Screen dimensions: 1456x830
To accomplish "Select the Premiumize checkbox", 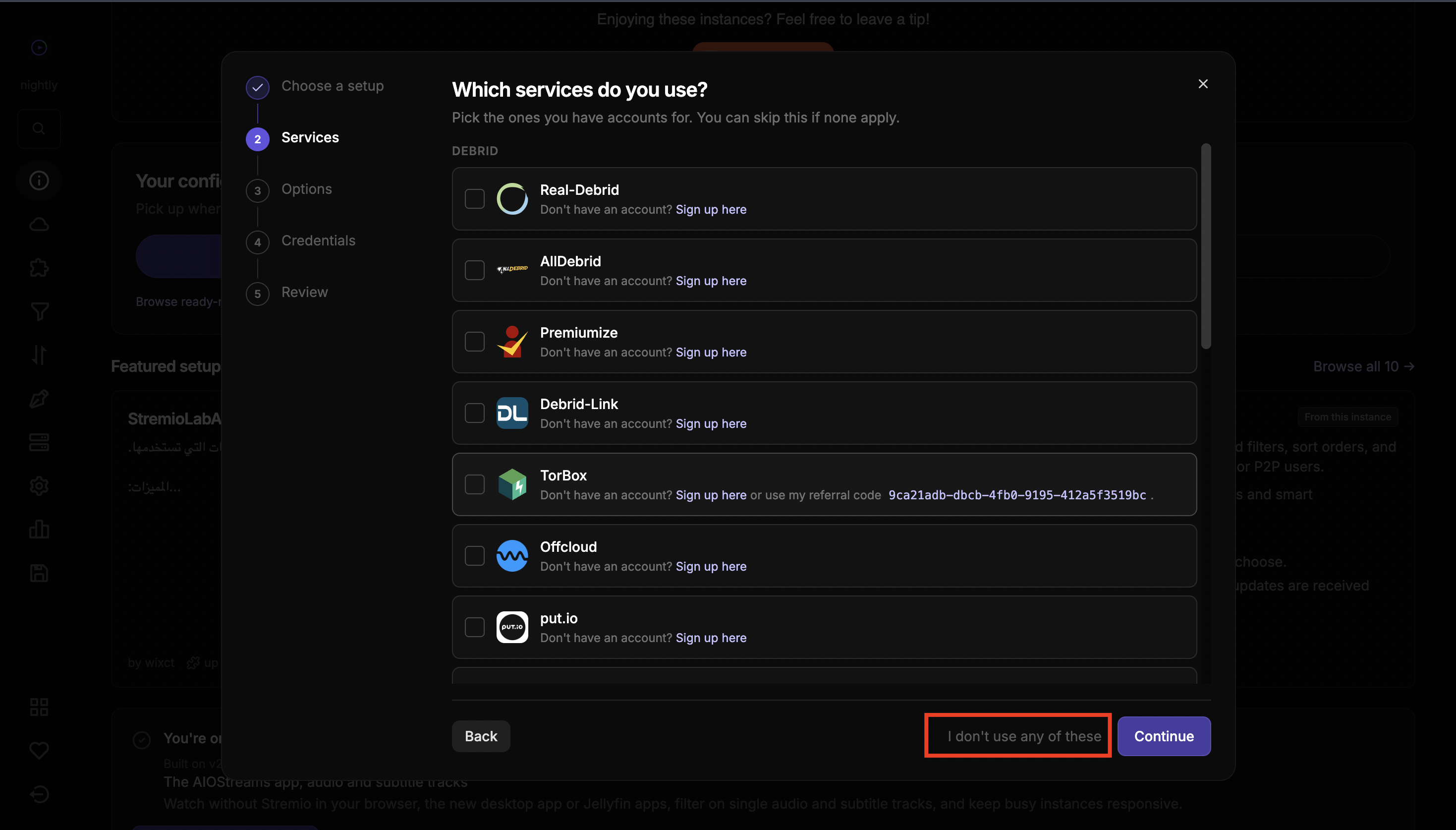I will coord(474,342).
